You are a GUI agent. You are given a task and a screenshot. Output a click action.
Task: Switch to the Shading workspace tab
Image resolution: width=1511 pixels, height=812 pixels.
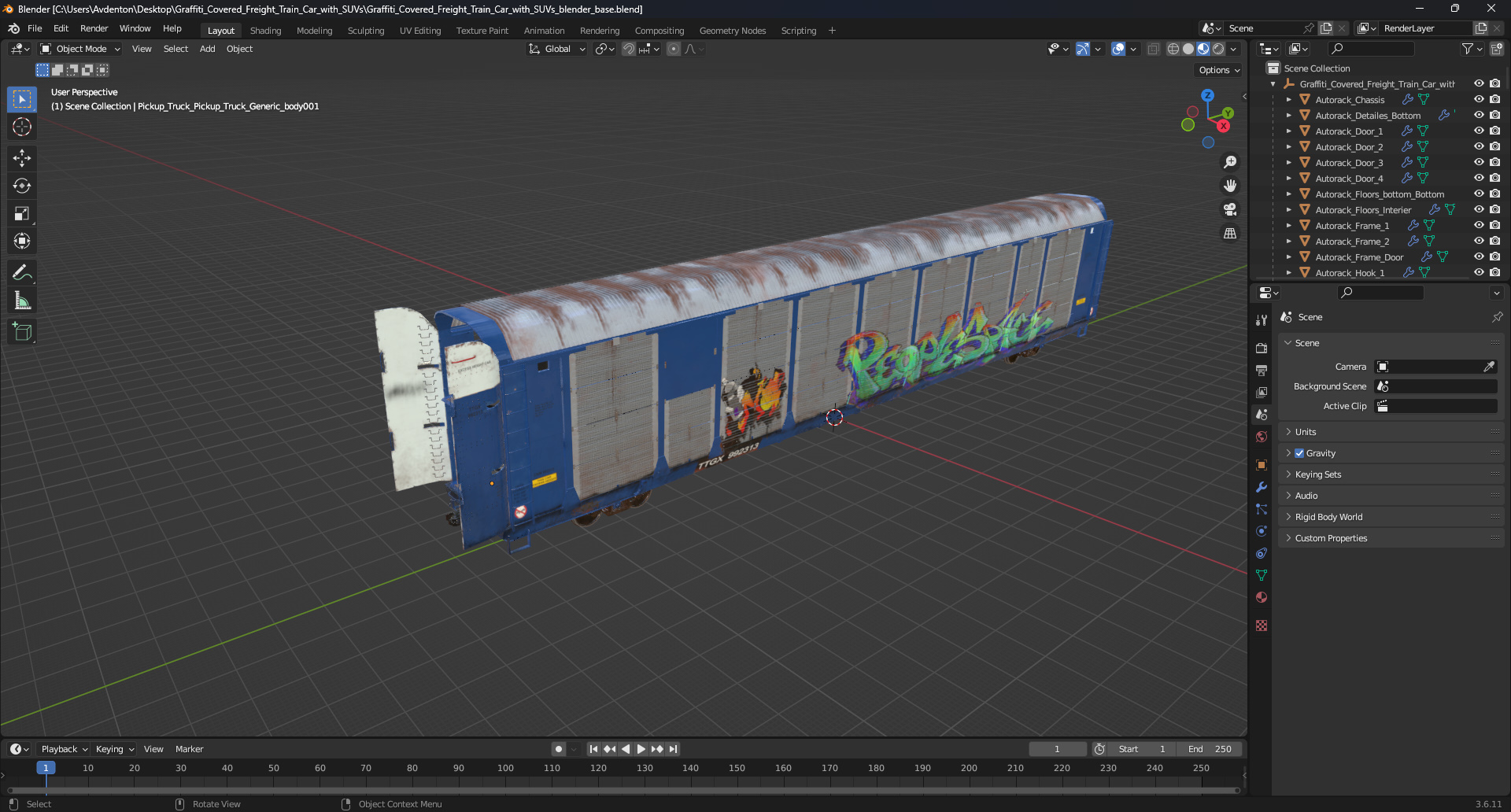tap(265, 31)
